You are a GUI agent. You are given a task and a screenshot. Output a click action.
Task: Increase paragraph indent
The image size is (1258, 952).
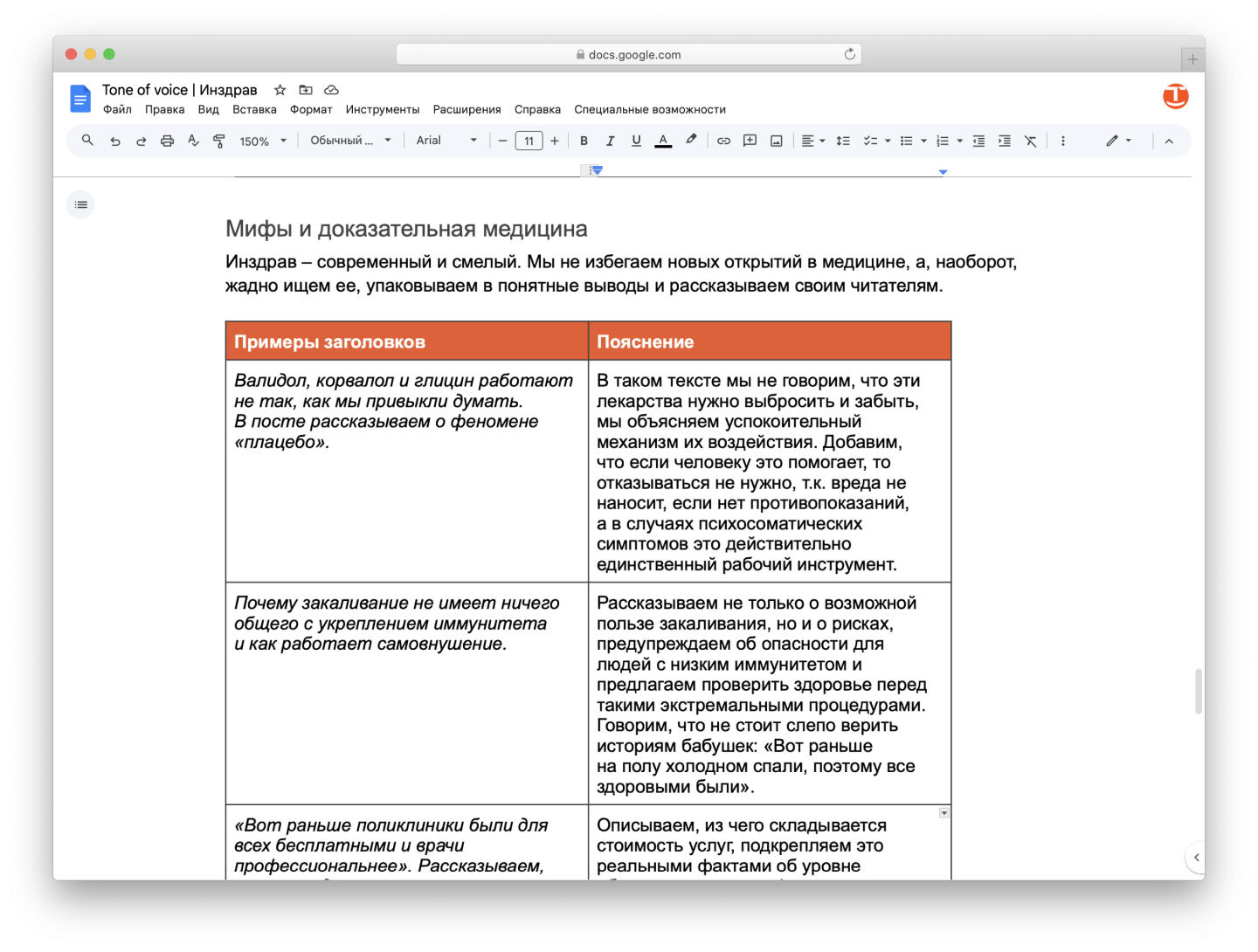pos(1005,141)
